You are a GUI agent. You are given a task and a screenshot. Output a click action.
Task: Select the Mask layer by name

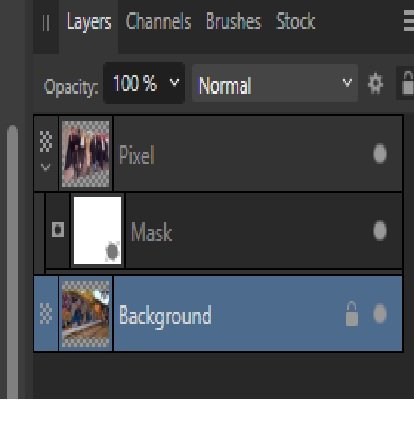pos(152,232)
